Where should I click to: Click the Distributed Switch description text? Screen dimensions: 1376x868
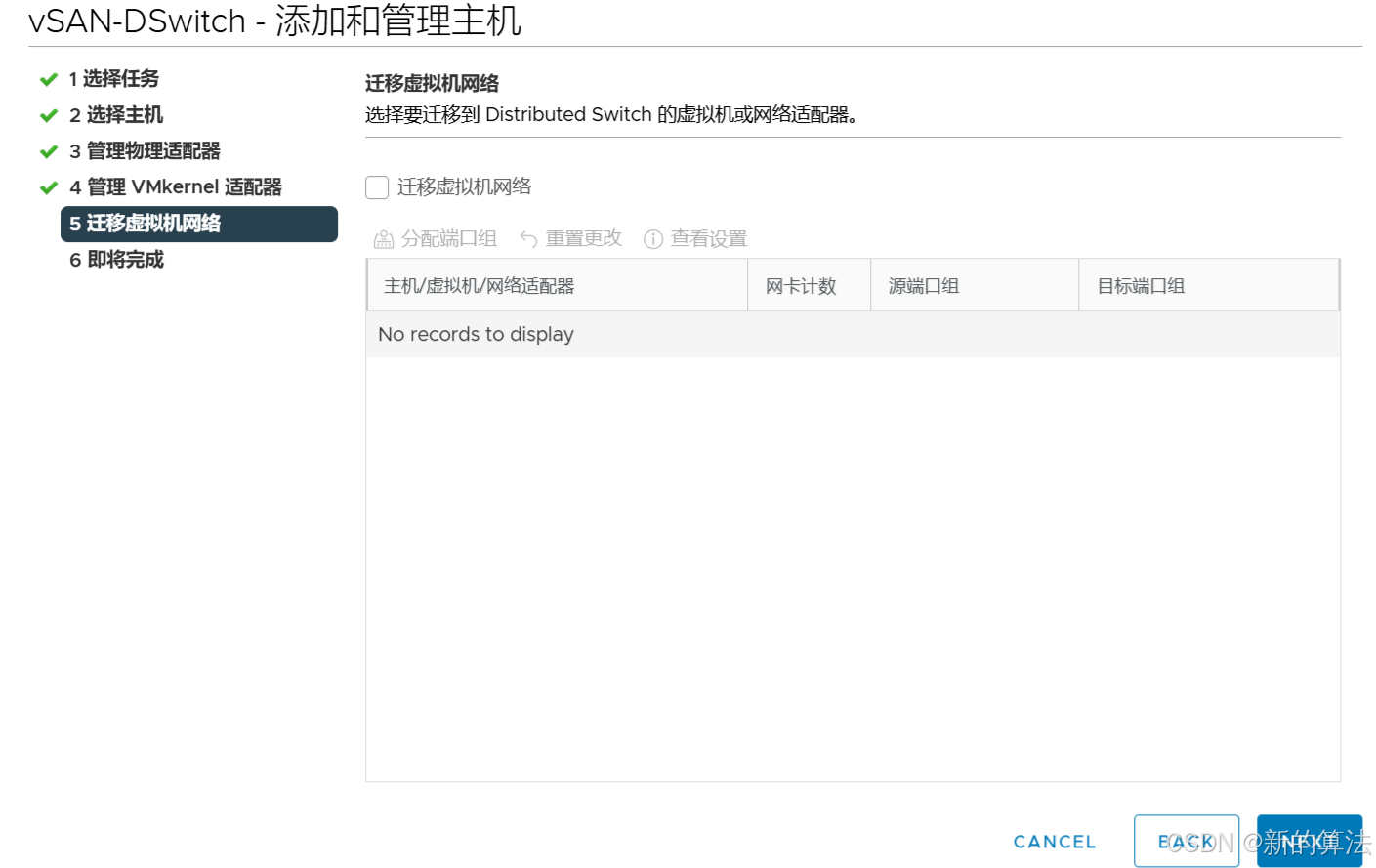click(x=611, y=115)
